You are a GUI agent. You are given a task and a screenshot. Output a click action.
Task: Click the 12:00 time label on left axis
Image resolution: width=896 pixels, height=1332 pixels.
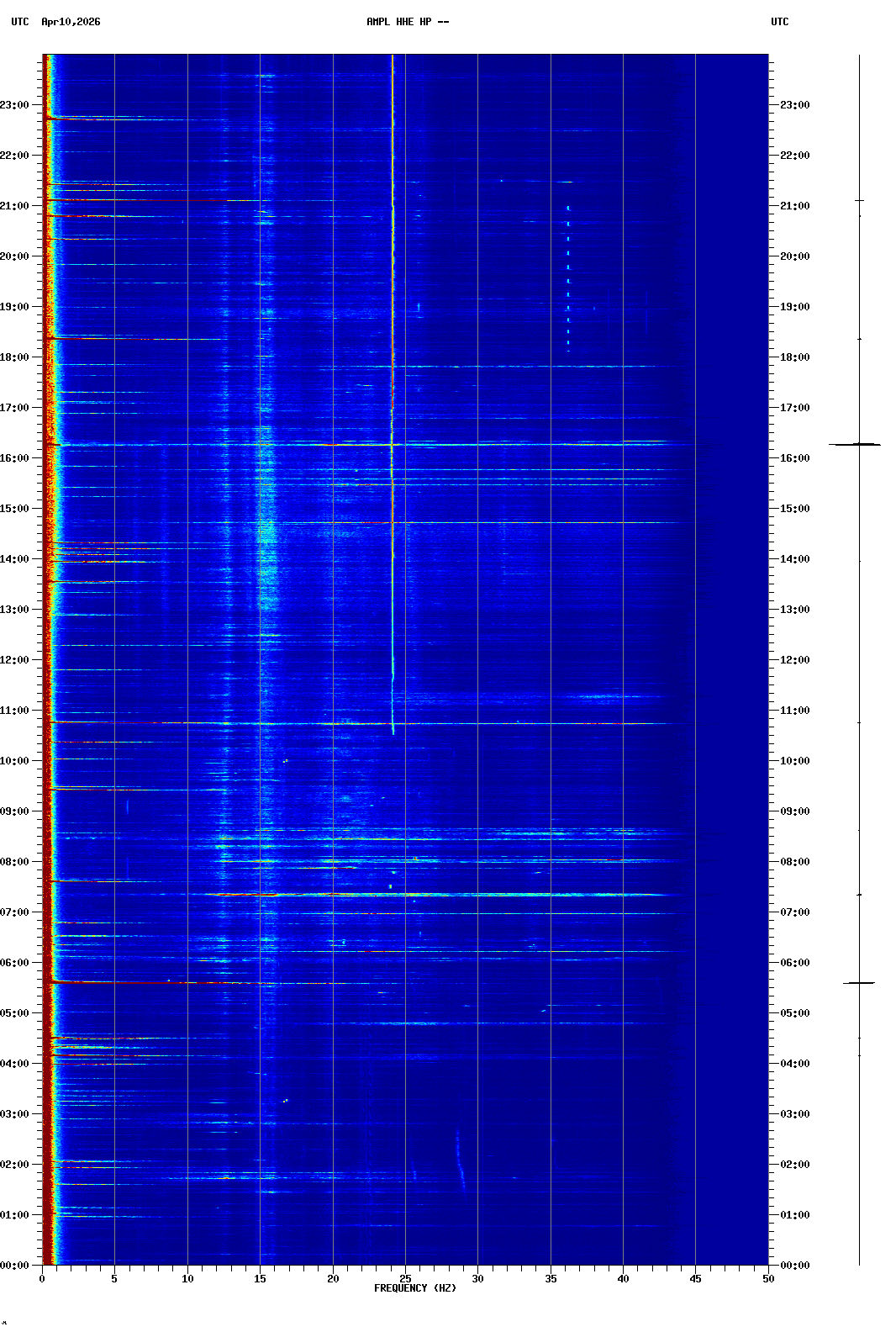(x=15, y=660)
